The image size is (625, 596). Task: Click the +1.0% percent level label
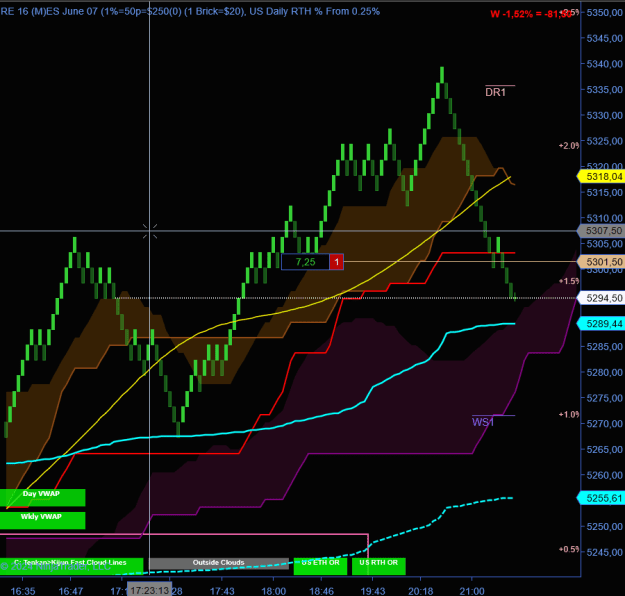(569, 415)
